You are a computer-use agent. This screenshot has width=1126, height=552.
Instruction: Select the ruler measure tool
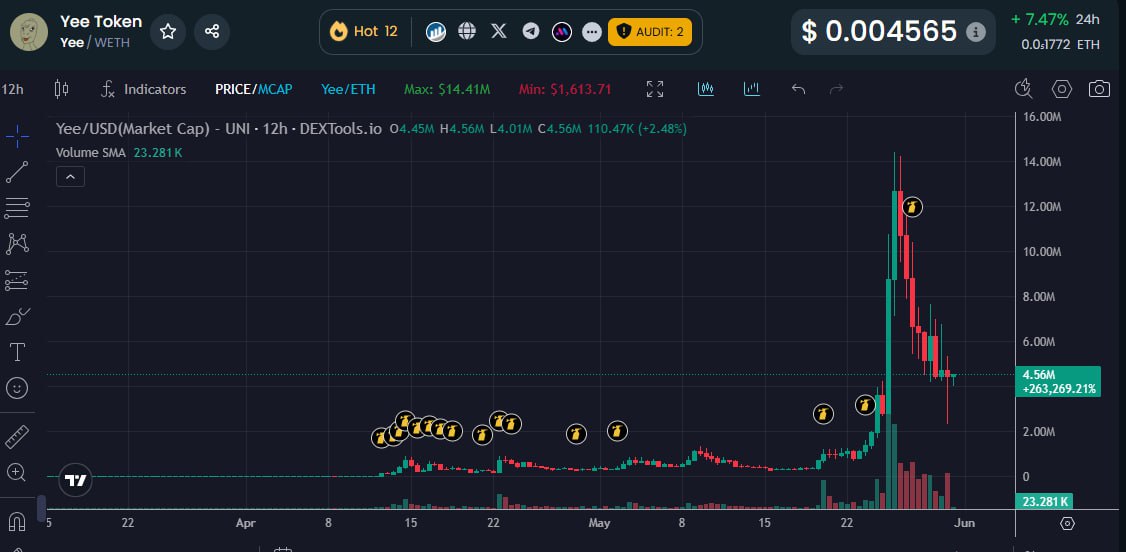pyautogui.click(x=17, y=436)
